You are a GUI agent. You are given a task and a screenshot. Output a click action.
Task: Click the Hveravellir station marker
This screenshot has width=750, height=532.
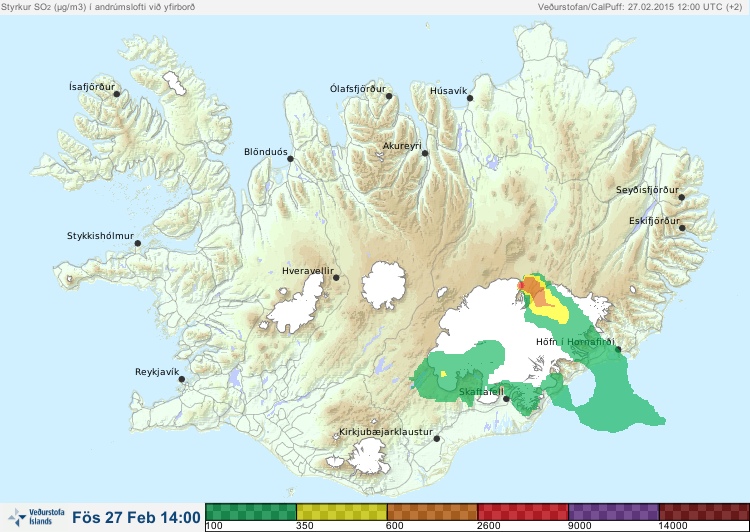point(336,277)
